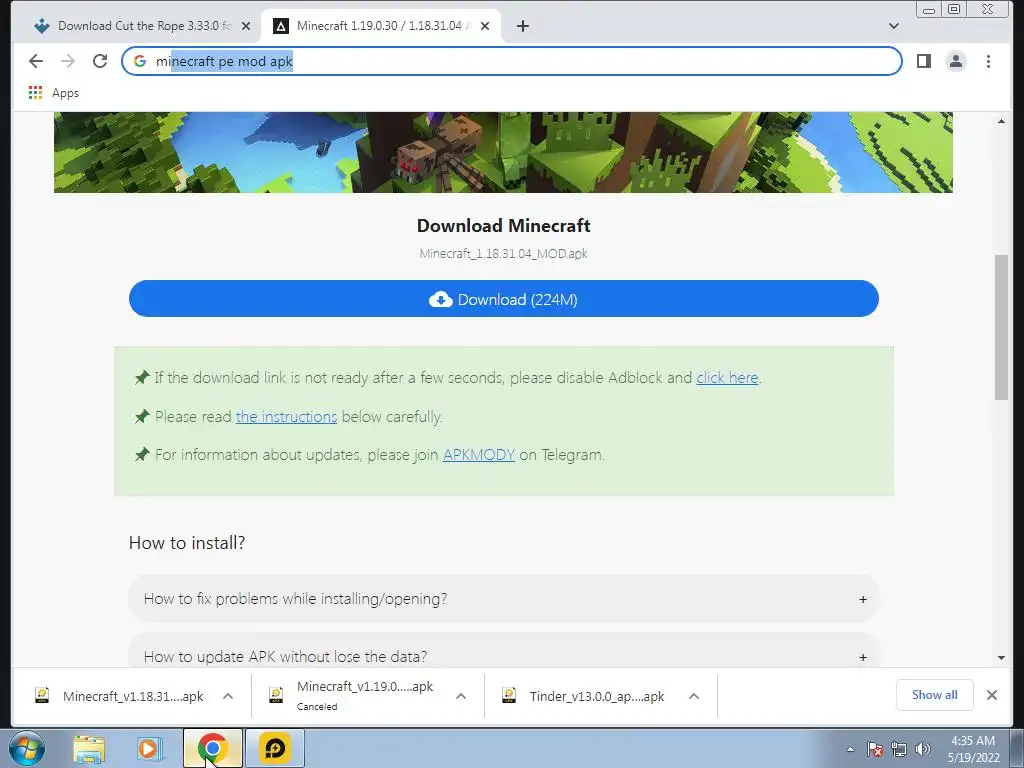Click the file icon of Minecraft_v1.18.31 download
Screen dimensions: 1024x768
[42, 696]
